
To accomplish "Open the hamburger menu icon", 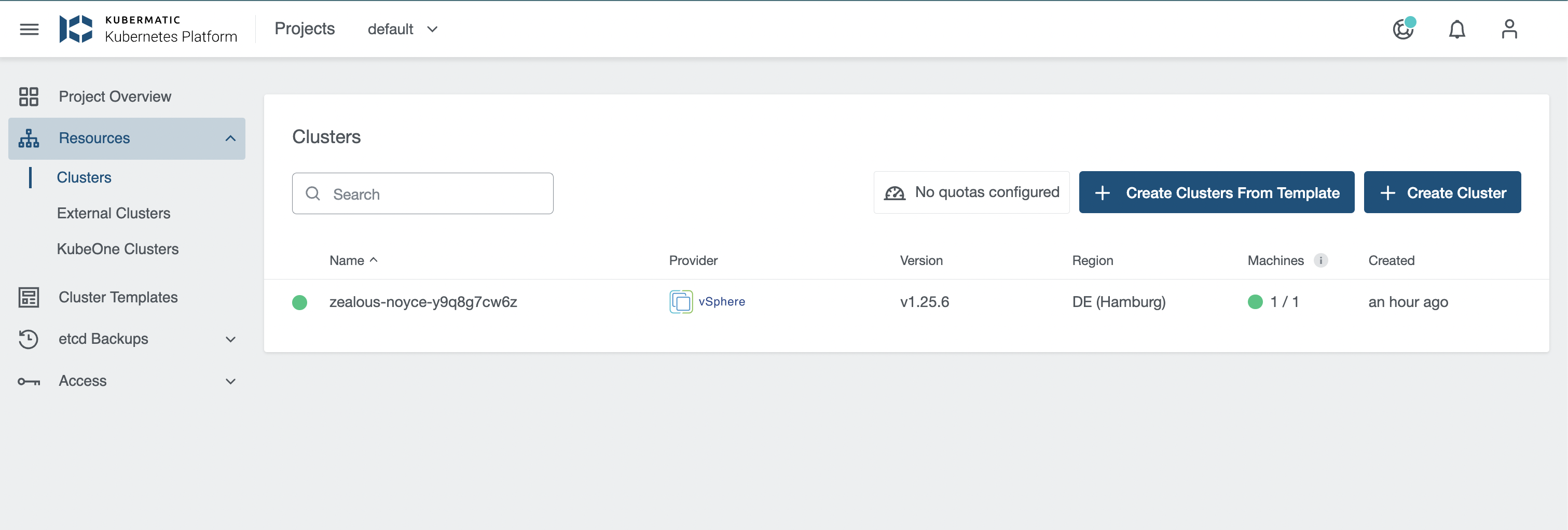I will (29, 29).
